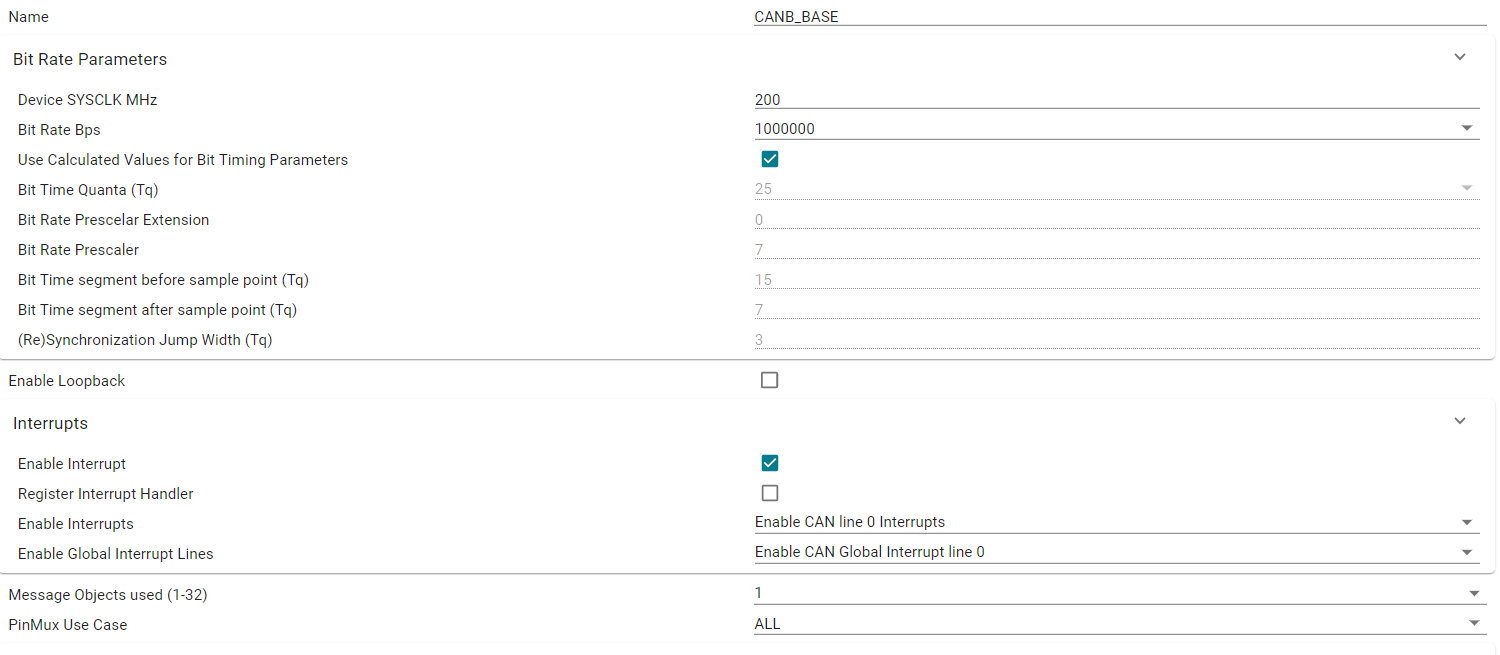
Task: Click the Bit Time Quanta dropdown arrow
Action: pyautogui.click(x=1467, y=188)
